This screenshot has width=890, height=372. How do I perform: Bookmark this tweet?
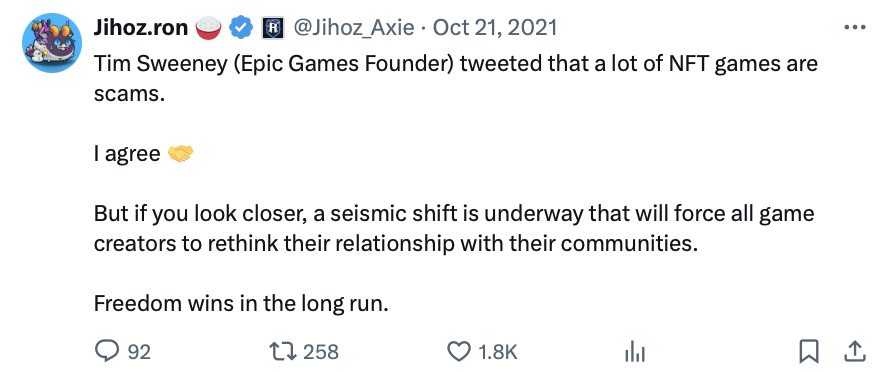808,352
